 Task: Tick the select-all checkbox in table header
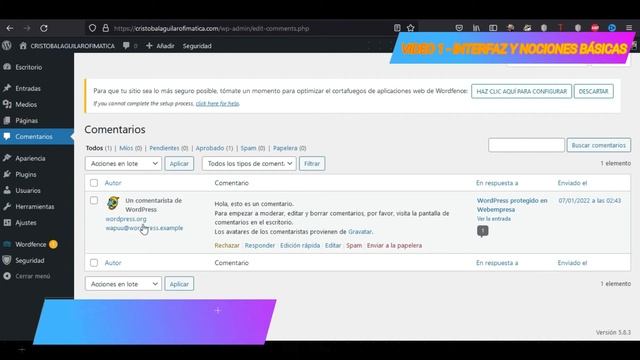pos(94,183)
